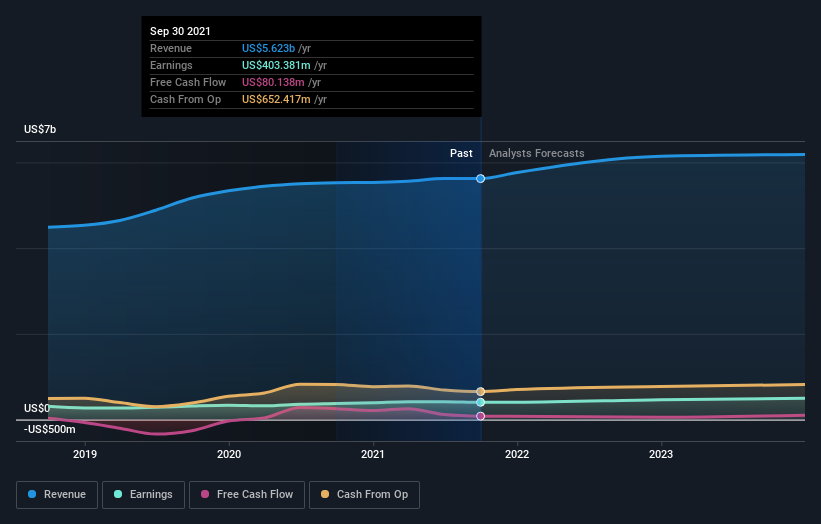Click the US$5.623b revenue value
The height and width of the screenshot is (524, 821).
[x=268, y=48]
